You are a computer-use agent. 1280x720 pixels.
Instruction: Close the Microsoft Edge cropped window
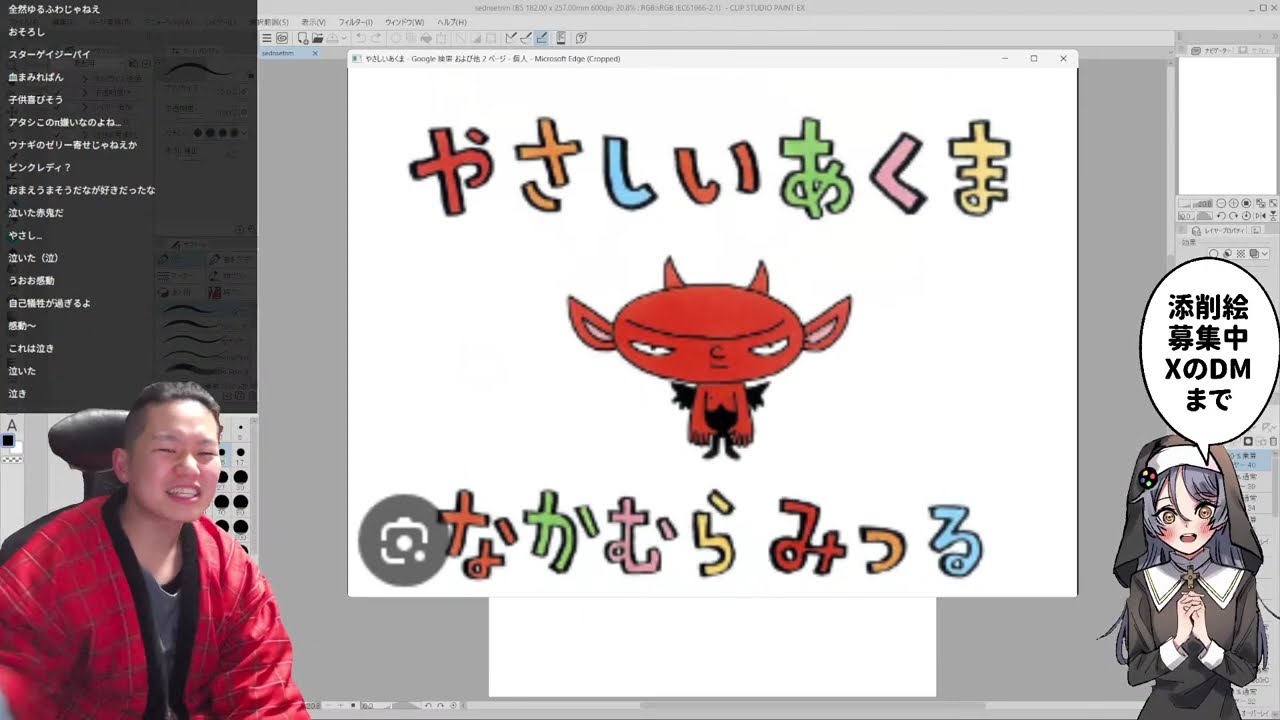click(1063, 58)
